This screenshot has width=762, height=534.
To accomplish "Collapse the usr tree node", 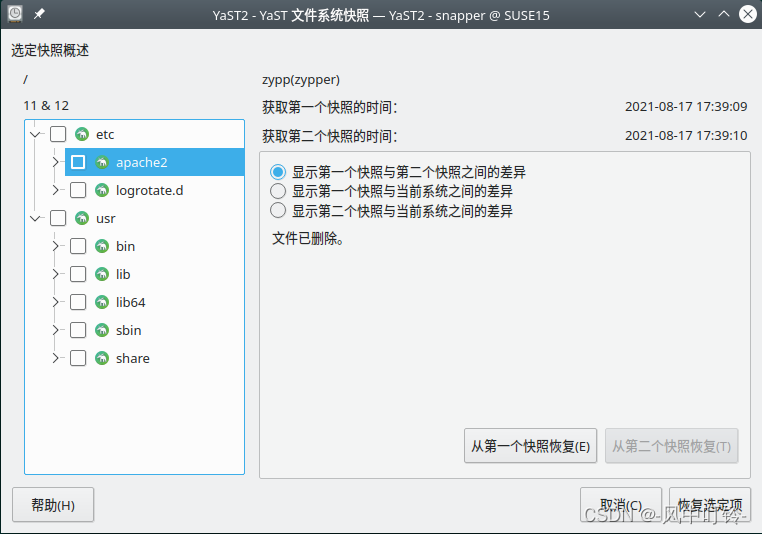I will pyautogui.click(x=35, y=218).
